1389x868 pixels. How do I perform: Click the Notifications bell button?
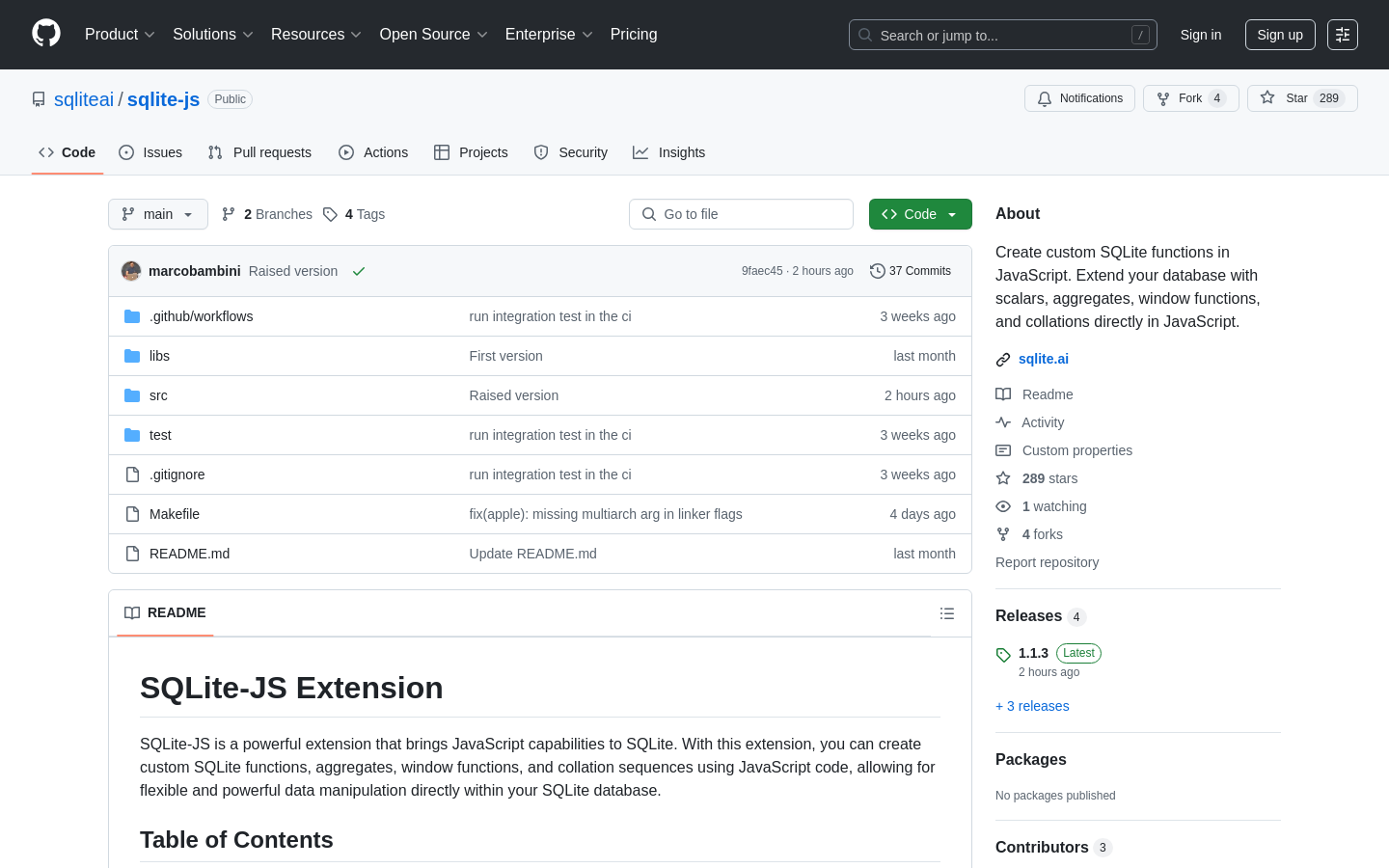[1079, 98]
